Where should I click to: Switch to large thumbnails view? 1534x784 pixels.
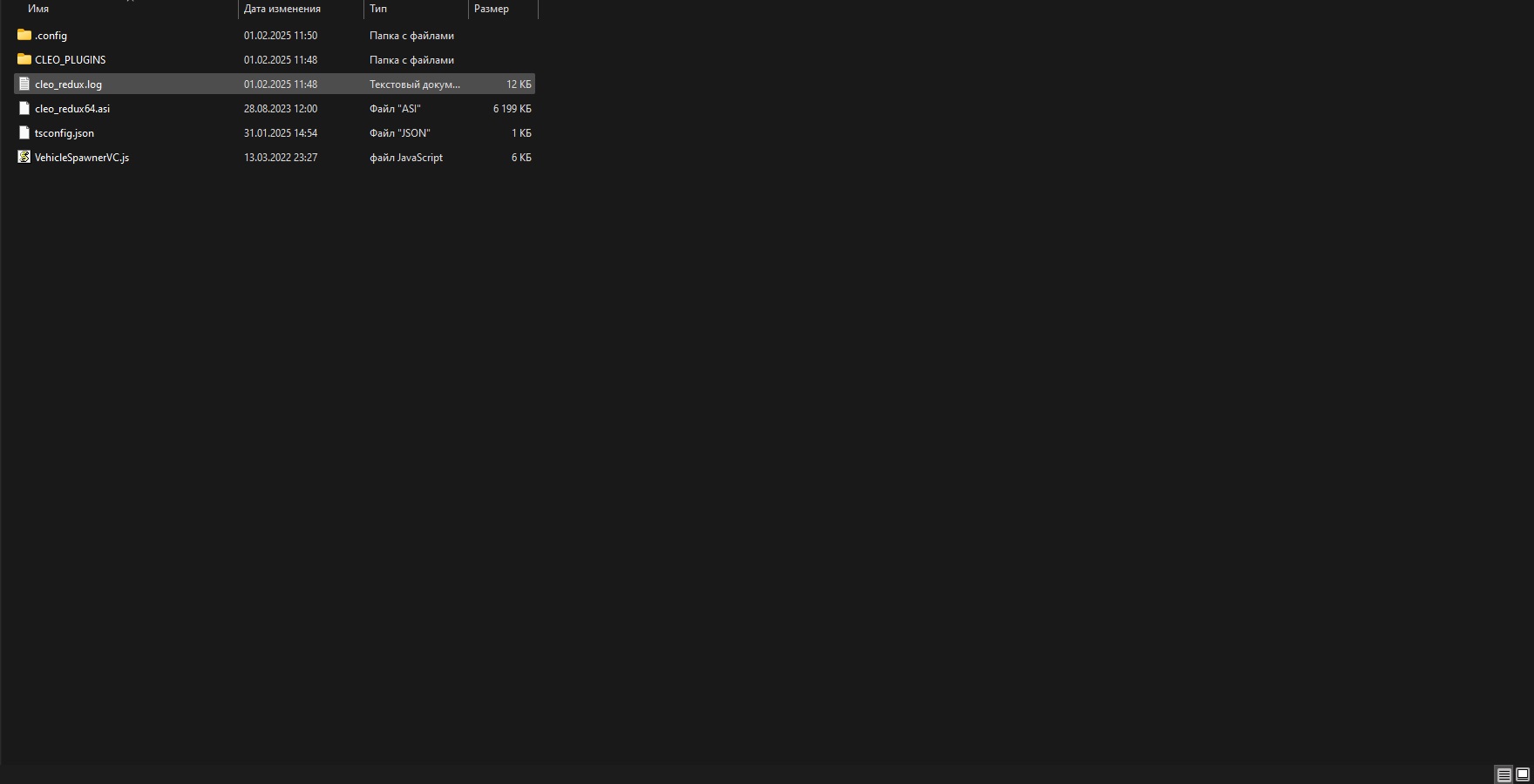(1523, 774)
